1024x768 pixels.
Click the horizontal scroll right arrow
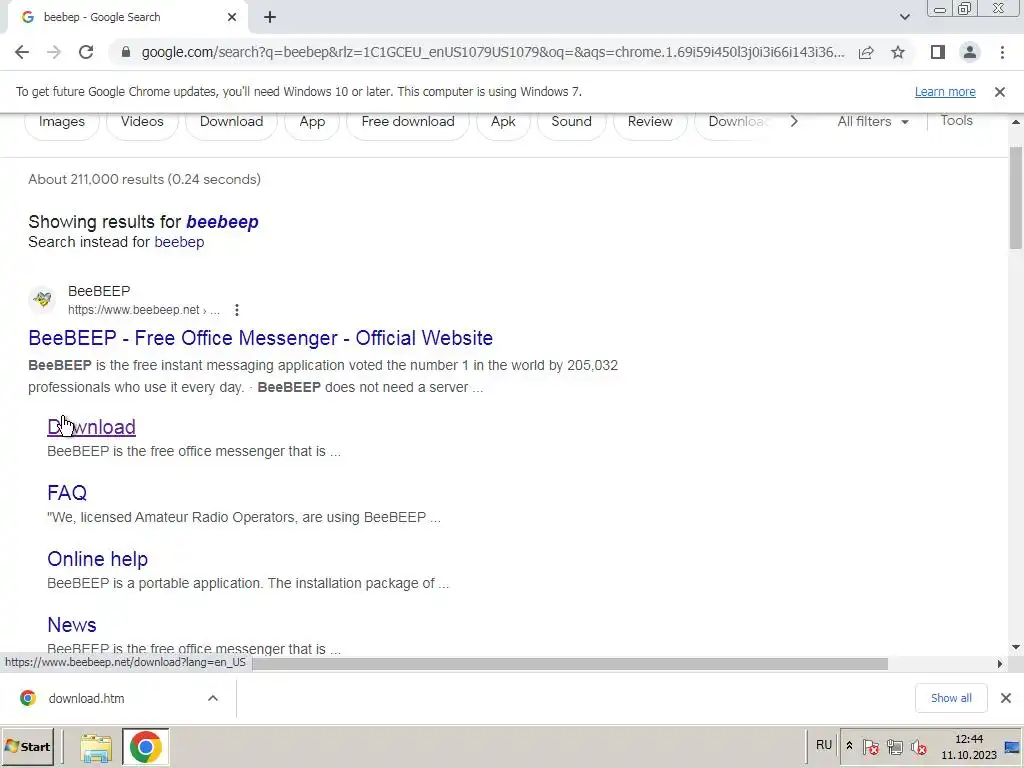coord(999,664)
